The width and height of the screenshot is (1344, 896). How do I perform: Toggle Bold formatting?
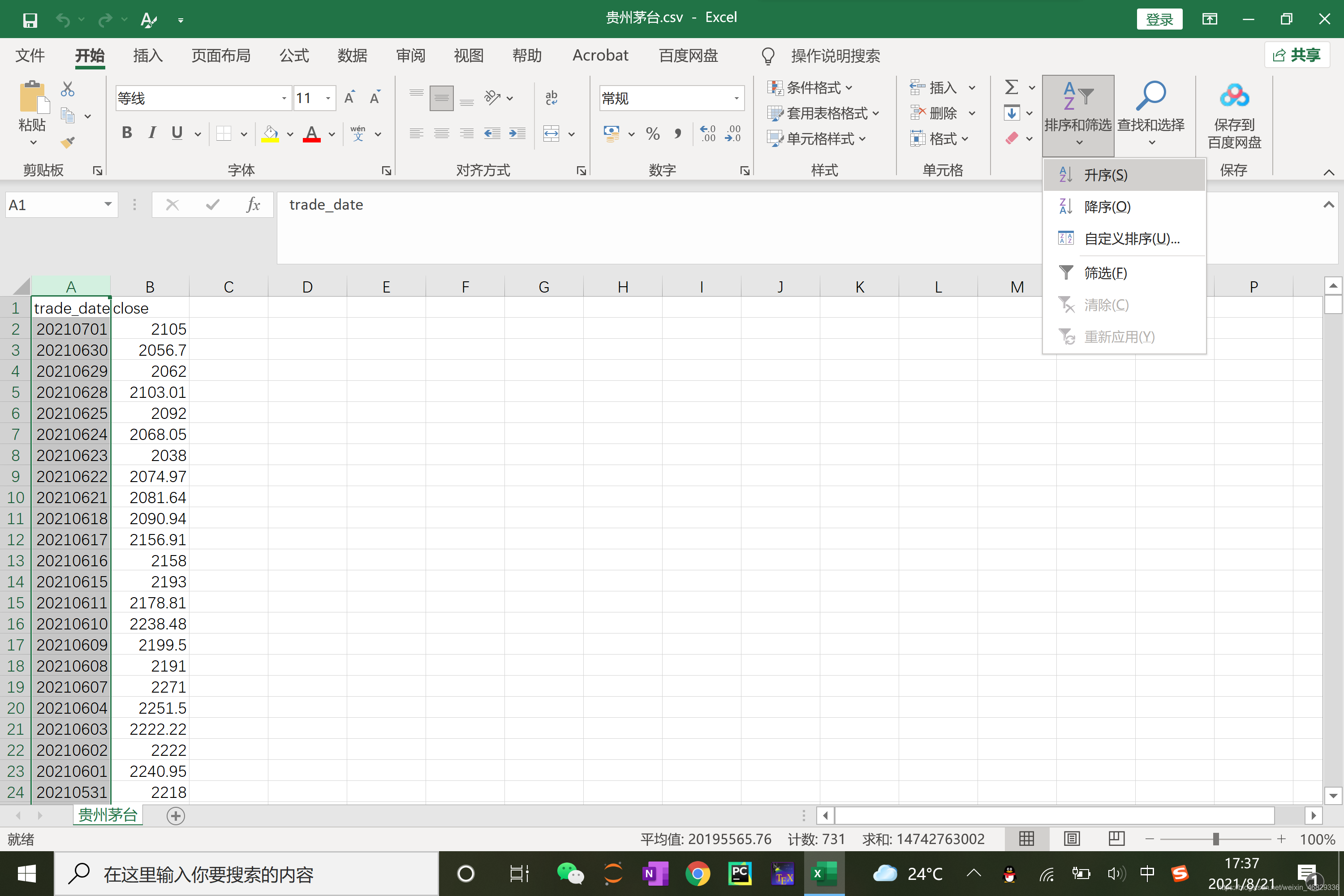click(127, 134)
